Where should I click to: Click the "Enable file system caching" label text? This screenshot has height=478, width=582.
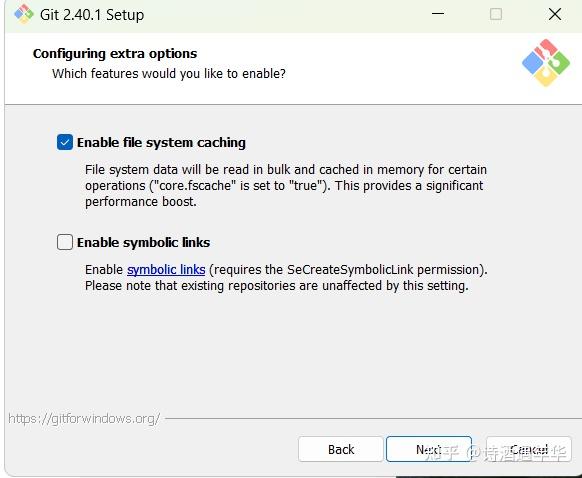point(161,143)
